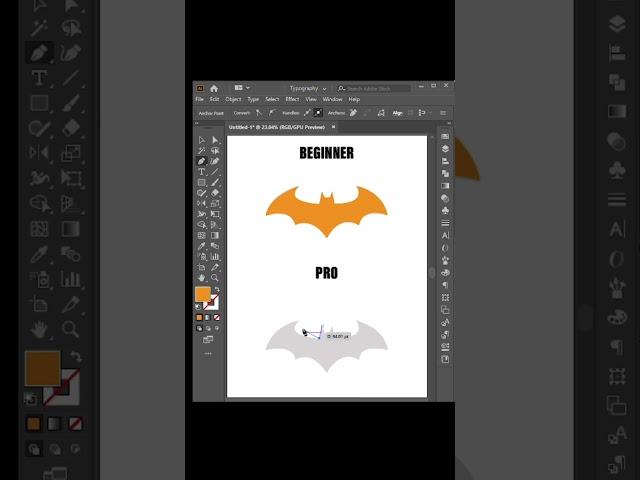Click inside Search Adobe Stock field
The image size is (640, 480).
(378, 89)
